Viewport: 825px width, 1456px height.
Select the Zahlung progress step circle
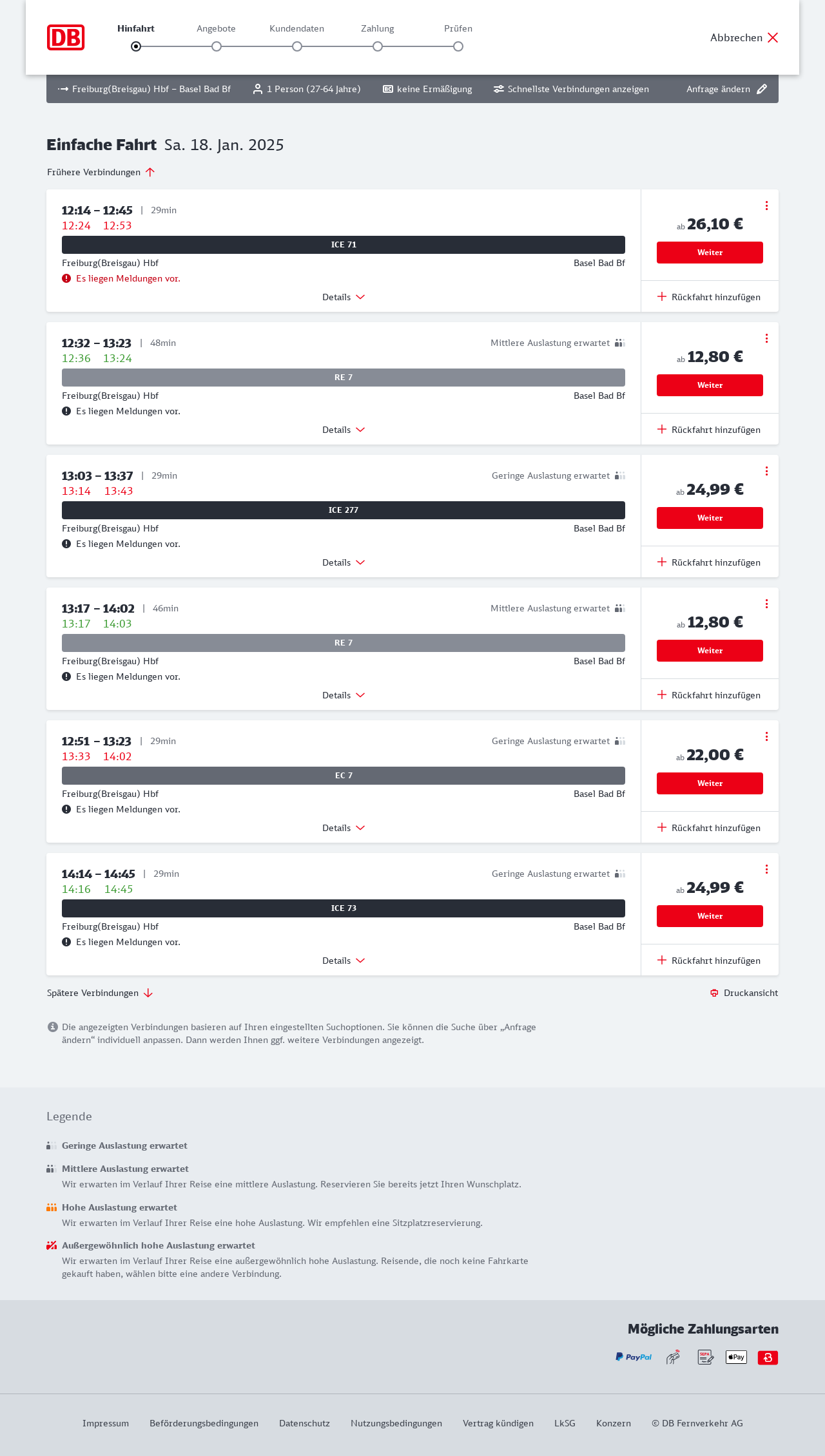pos(378,46)
